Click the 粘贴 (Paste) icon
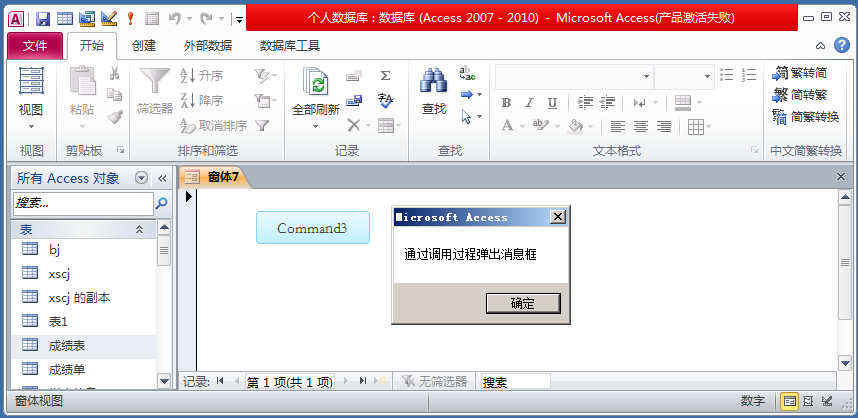 coord(82,81)
